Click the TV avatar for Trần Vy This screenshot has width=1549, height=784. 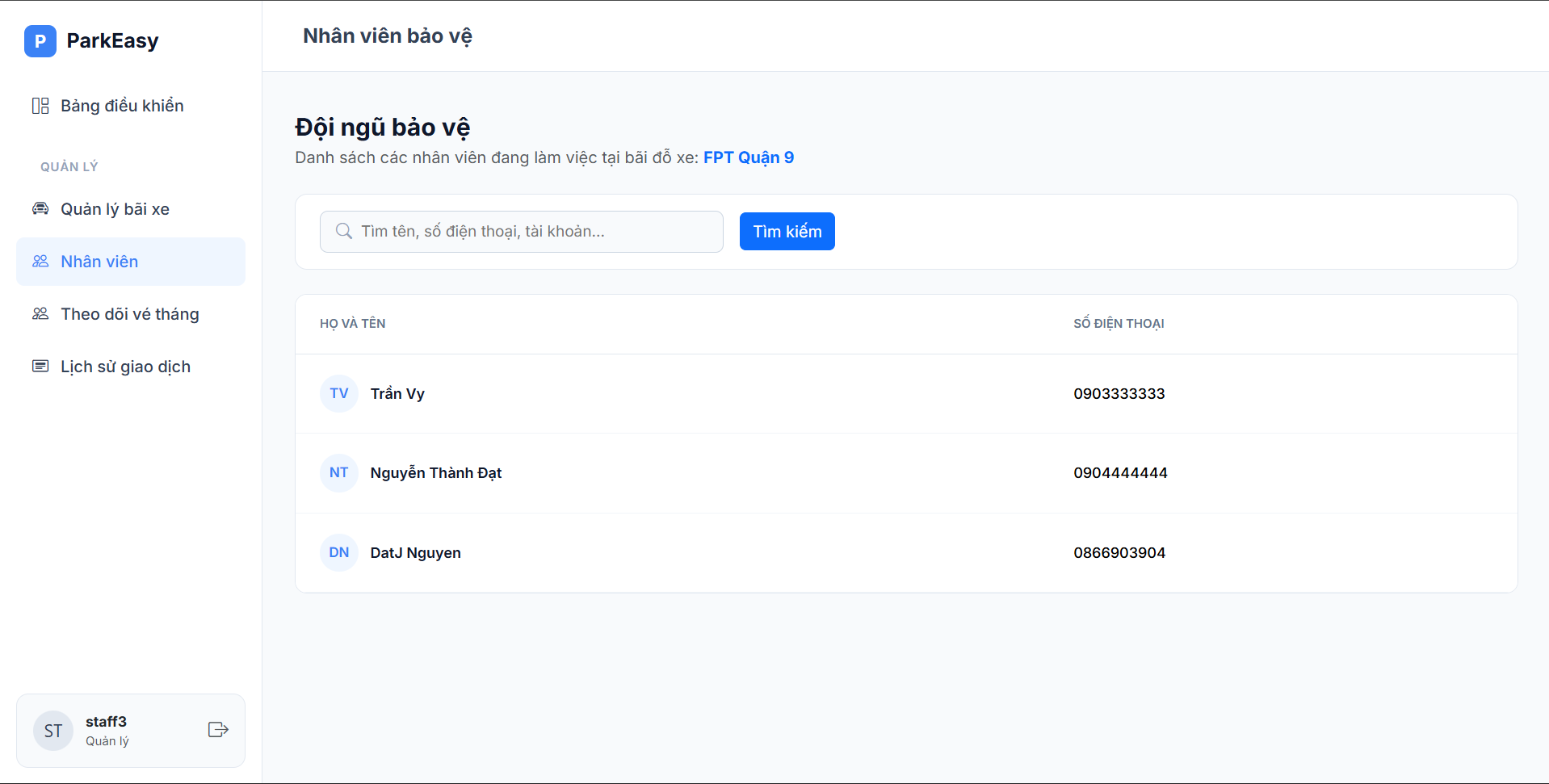click(x=339, y=394)
